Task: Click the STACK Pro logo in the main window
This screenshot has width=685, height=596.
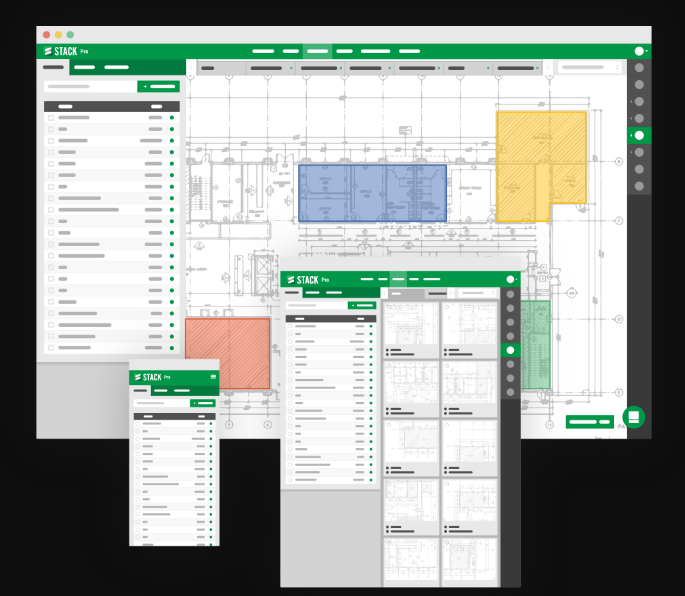Action: [x=66, y=51]
